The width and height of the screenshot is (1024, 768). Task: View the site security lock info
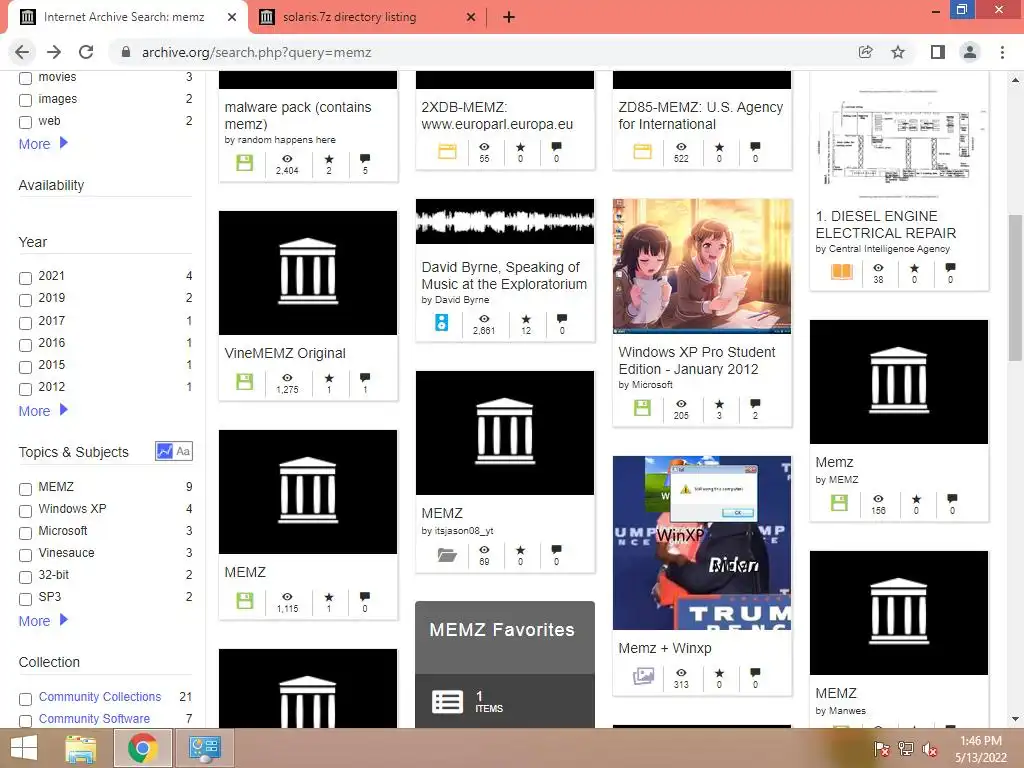(x=126, y=52)
